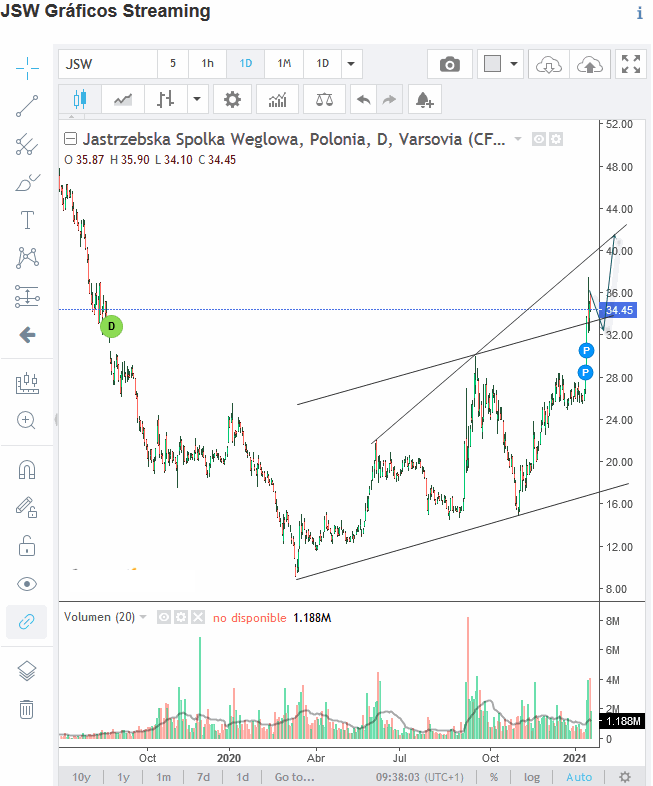Select the 5 minute interval
The height and width of the screenshot is (786, 653).
pos(173,64)
